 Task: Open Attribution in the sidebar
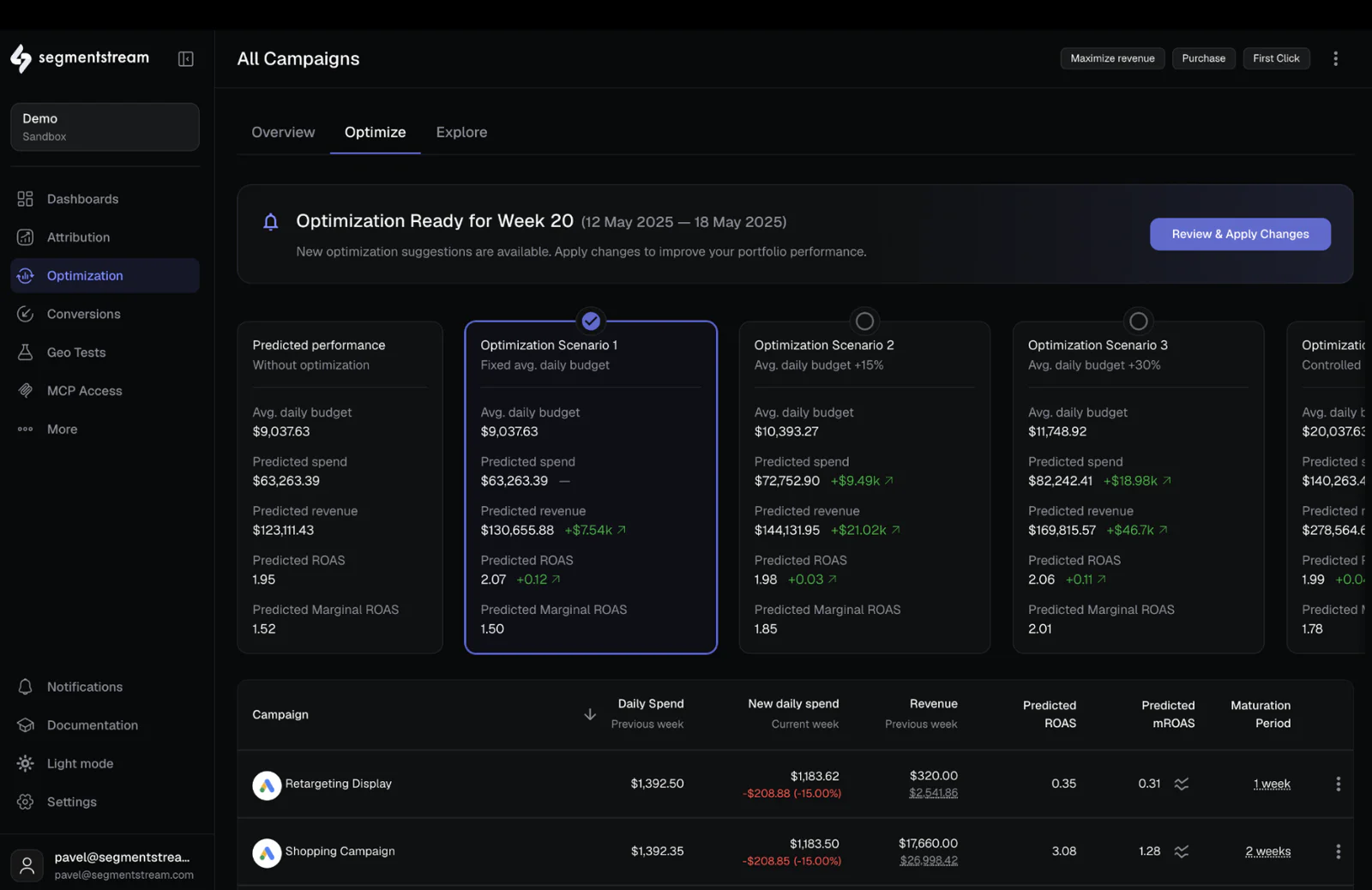[x=105, y=238]
